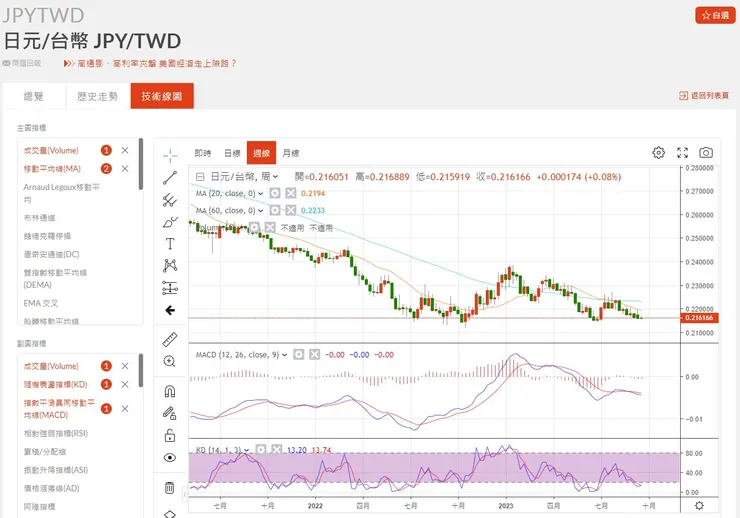Open settings for the chart Volume indicator
This screenshot has width=740, height=518.
(254, 227)
